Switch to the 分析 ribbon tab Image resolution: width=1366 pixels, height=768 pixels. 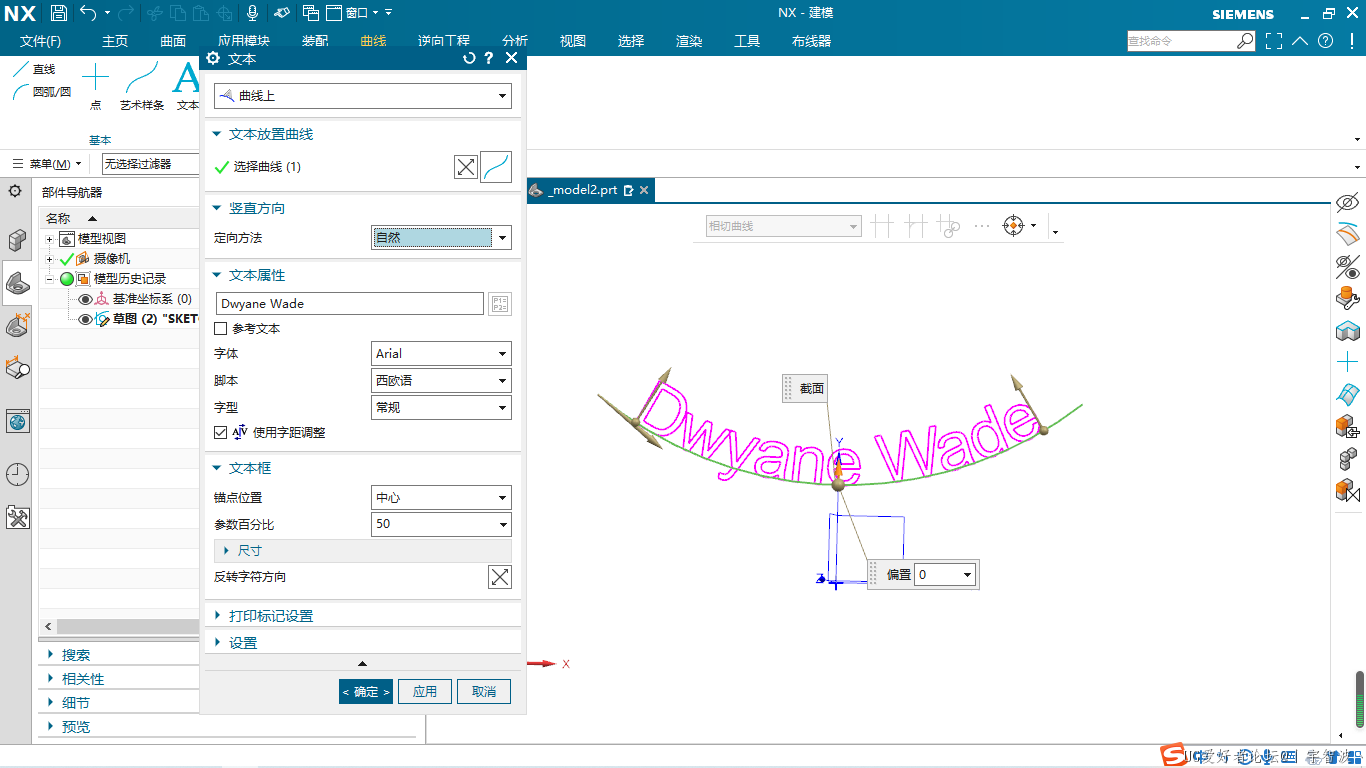515,41
